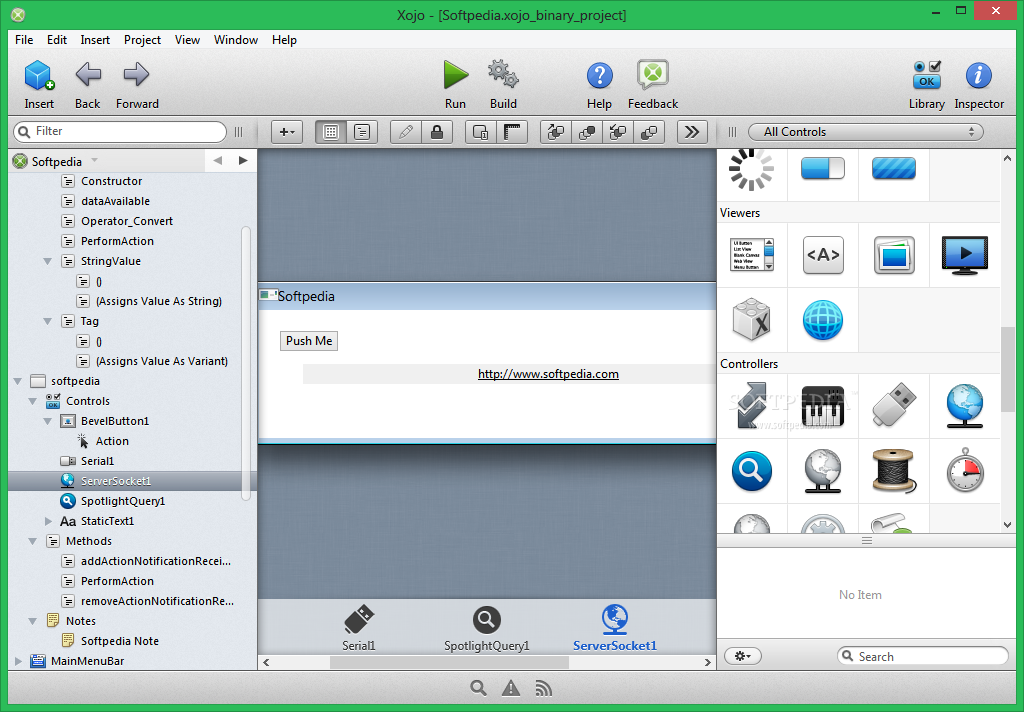Collapse the Tag tree node

pyautogui.click(x=48, y=321)
